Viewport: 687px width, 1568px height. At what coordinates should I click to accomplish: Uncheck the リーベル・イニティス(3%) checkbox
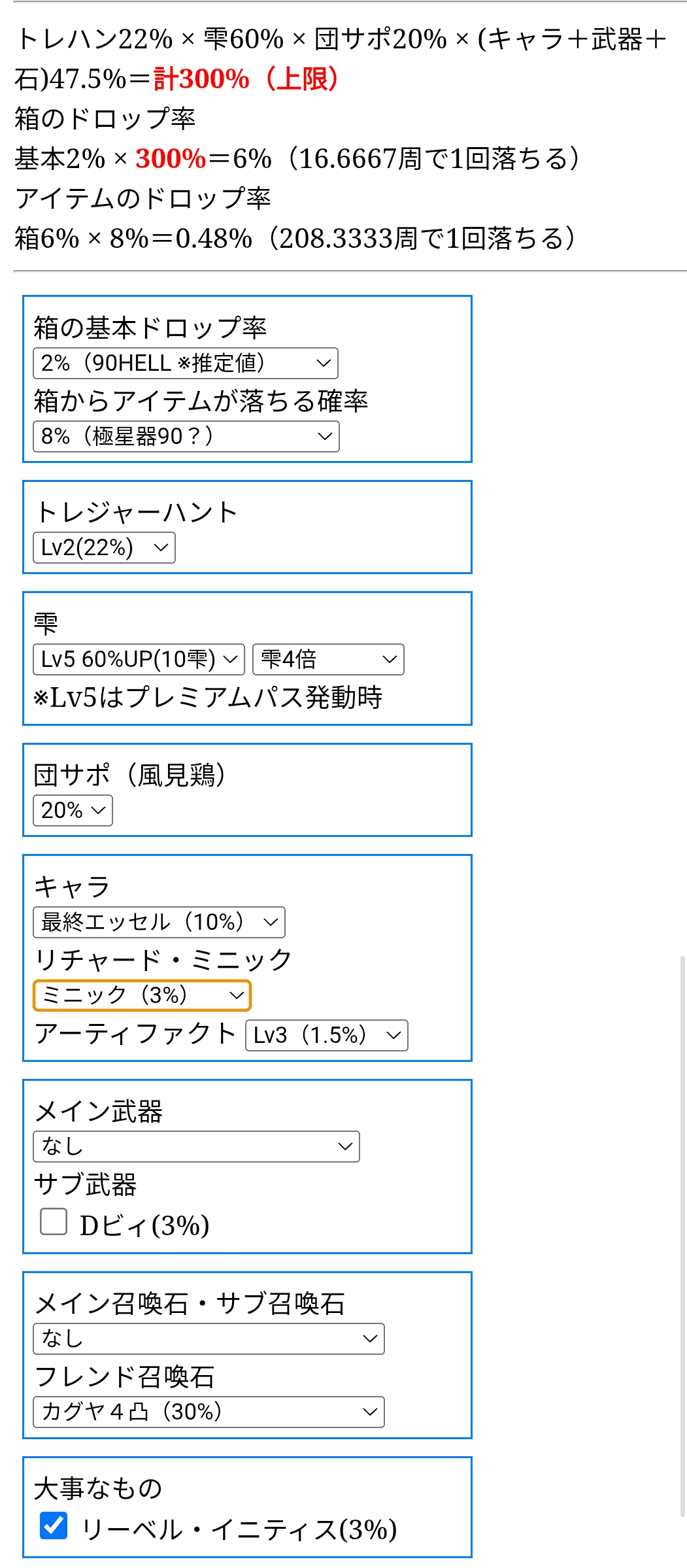[54, 1525]
